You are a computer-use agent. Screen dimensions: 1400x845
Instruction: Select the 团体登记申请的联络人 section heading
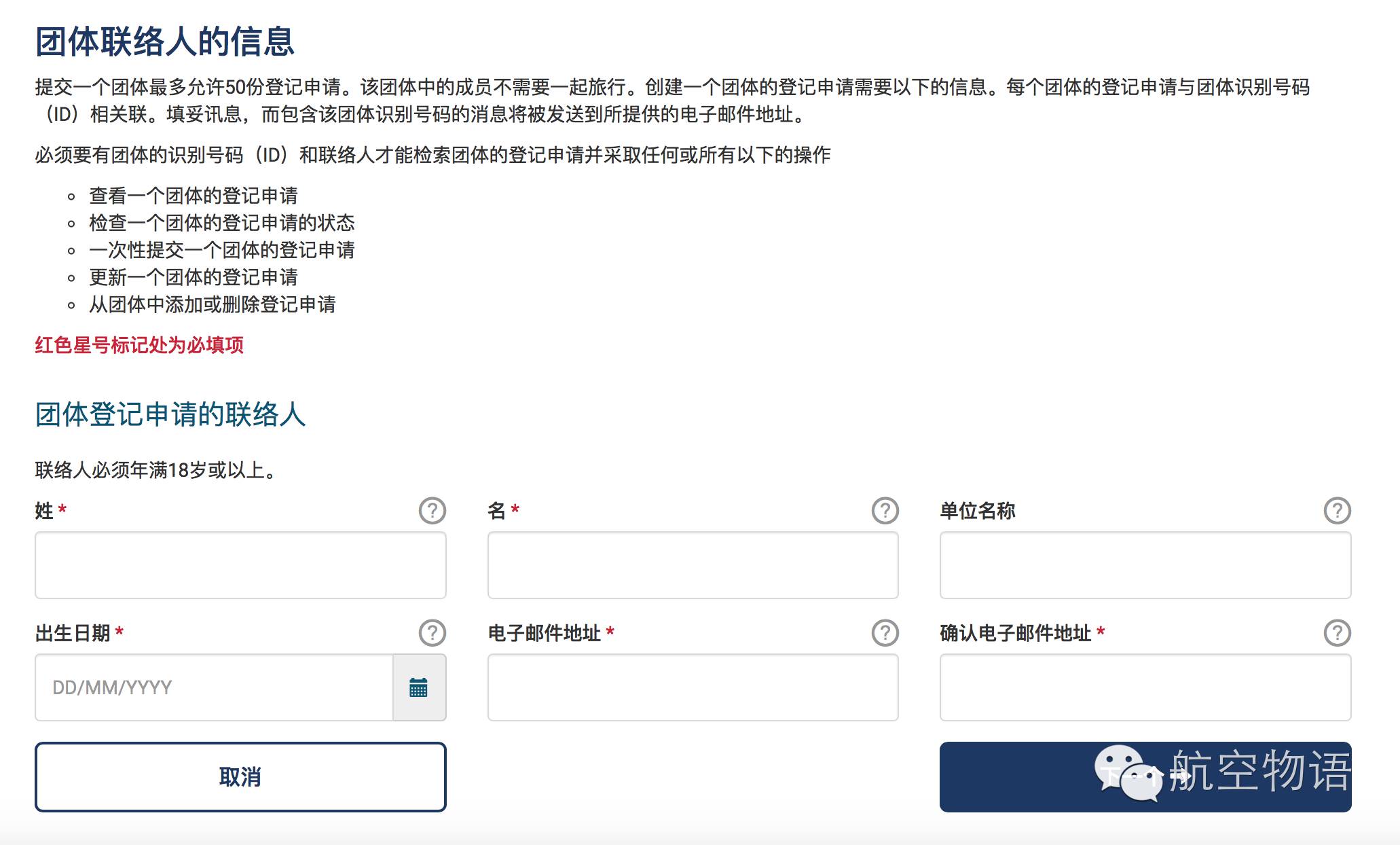pyautogui.click(x=170, y=414)
